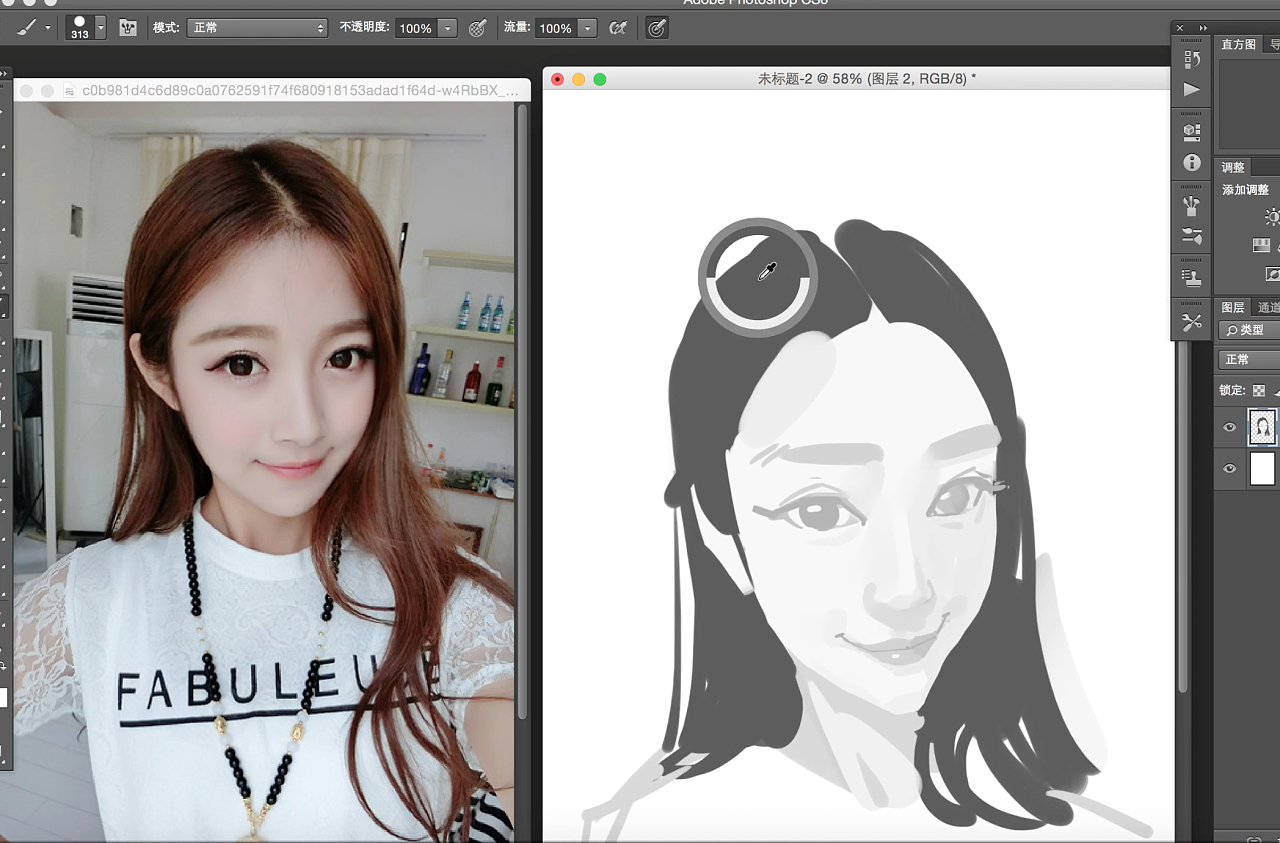Image resolution: width=1280 pixels, height=843 pixels.
Task: Open the 流量 slider arrow
Action: 588,29
